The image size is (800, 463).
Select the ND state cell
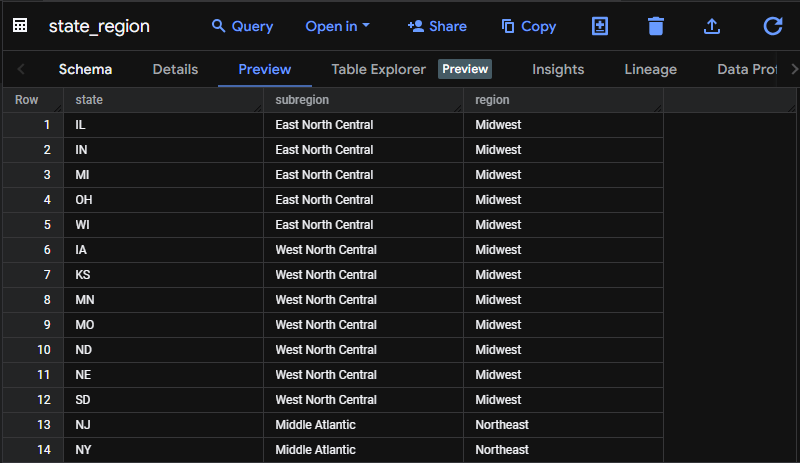click(163, 350)
